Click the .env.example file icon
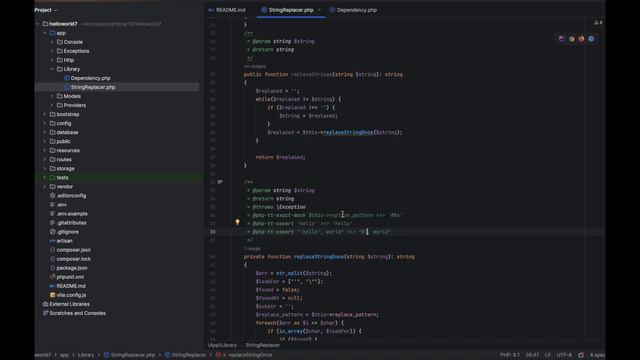The image size is (640, 360). (x=52, y=213)
